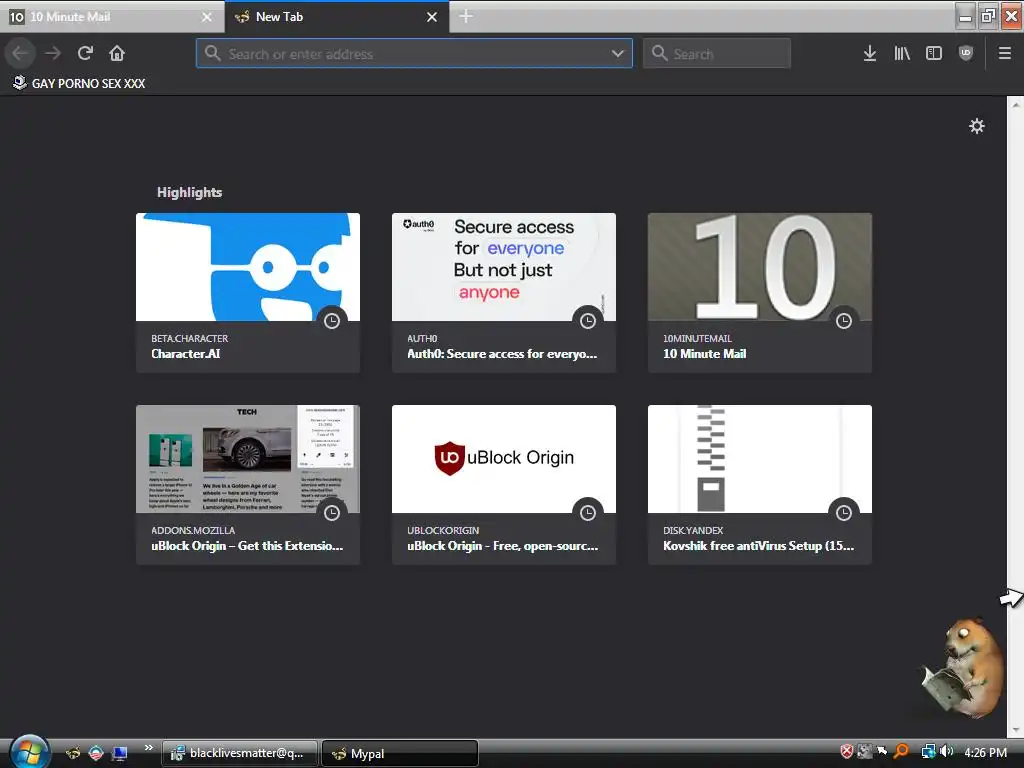
Task: Open the Auth0 Secure access thumbnail
Action: click(504, 267)
